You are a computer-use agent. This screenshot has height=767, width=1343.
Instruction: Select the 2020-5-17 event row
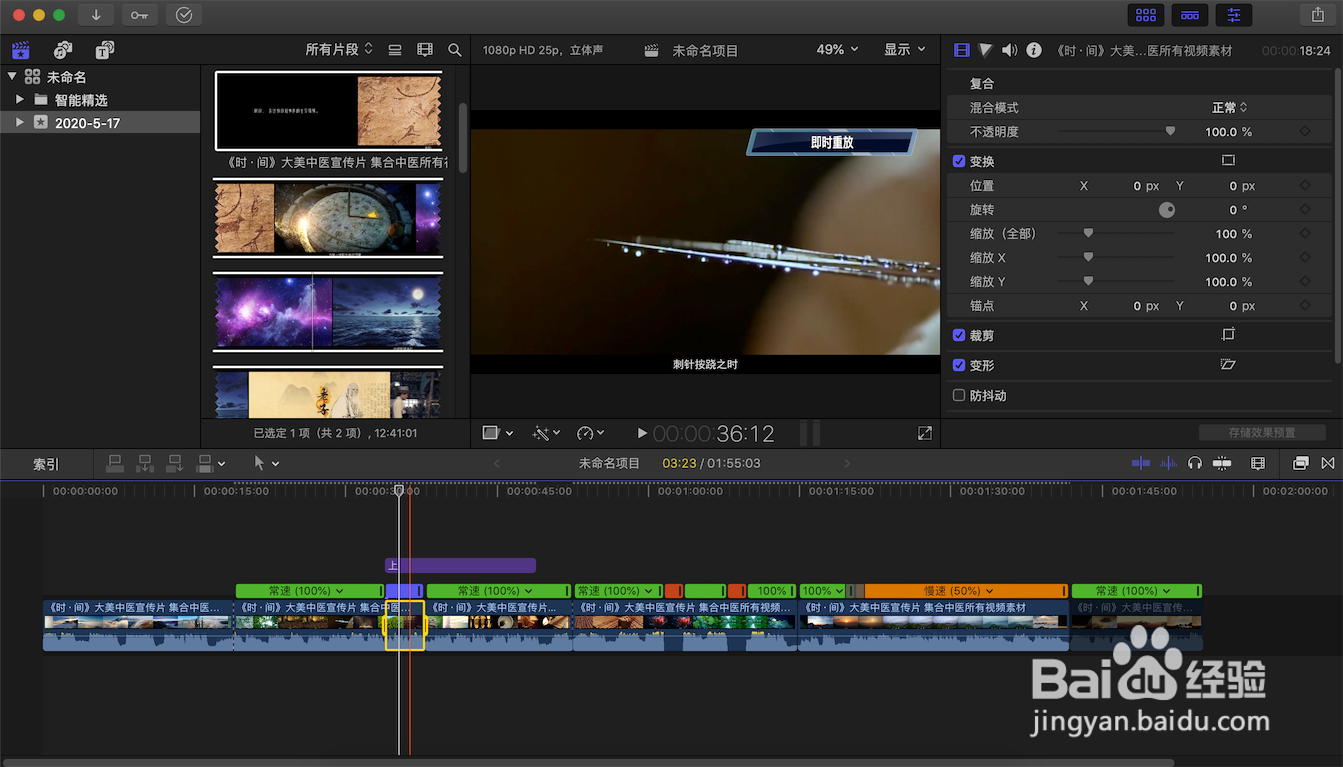click(100, 122)
